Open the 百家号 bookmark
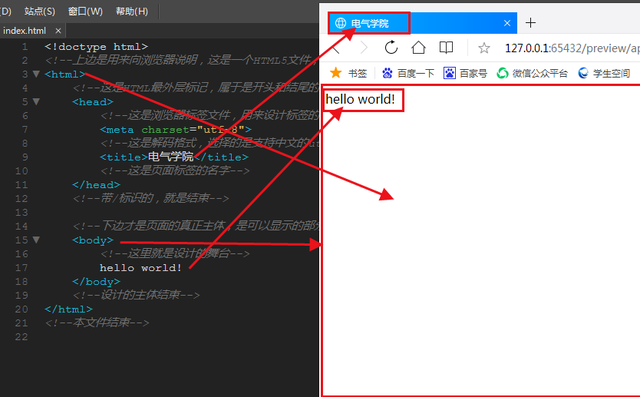 pos(466,73)
